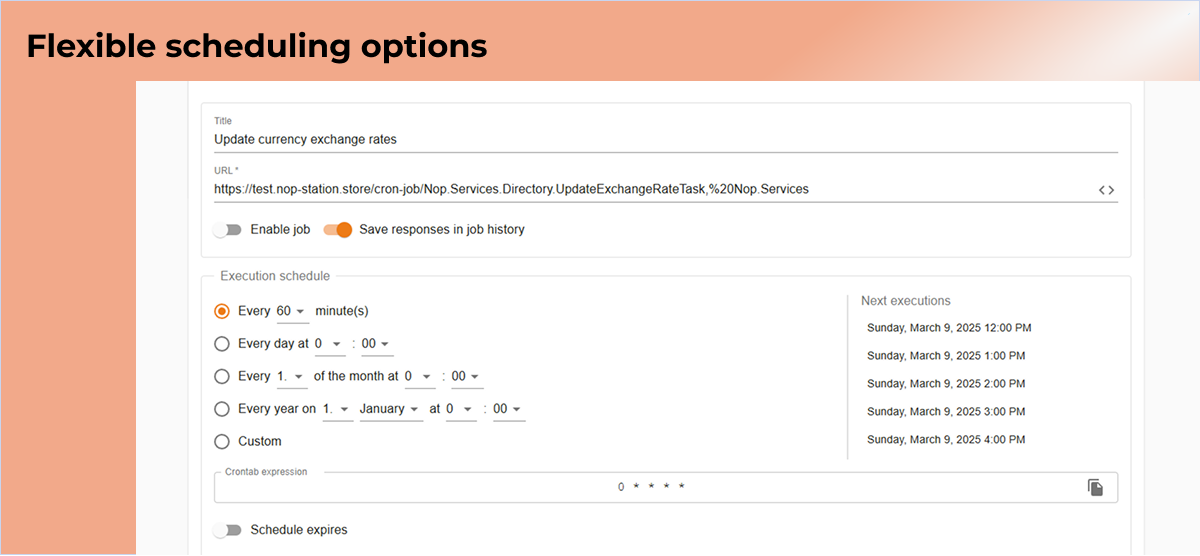Expand the day-of-month dropdown showing 1.
Viewport: 1200px width, 556px height.
[x=291, y=377]
